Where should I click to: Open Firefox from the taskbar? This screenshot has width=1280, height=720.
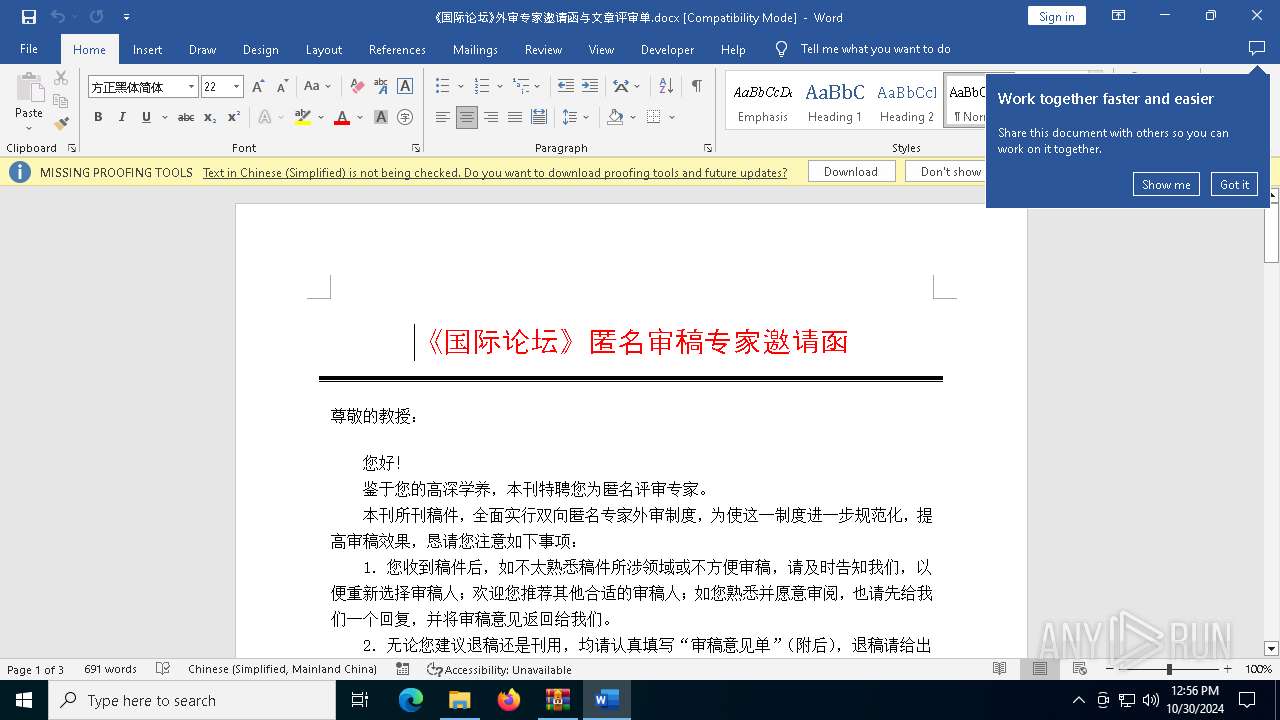509,700
